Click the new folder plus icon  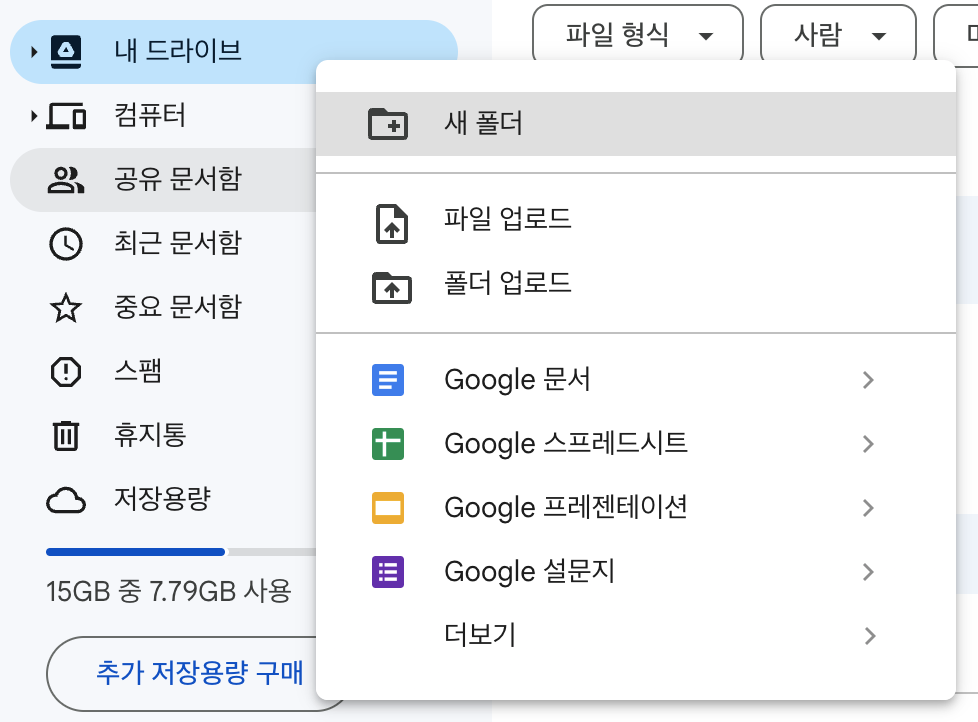click(388, 123)
